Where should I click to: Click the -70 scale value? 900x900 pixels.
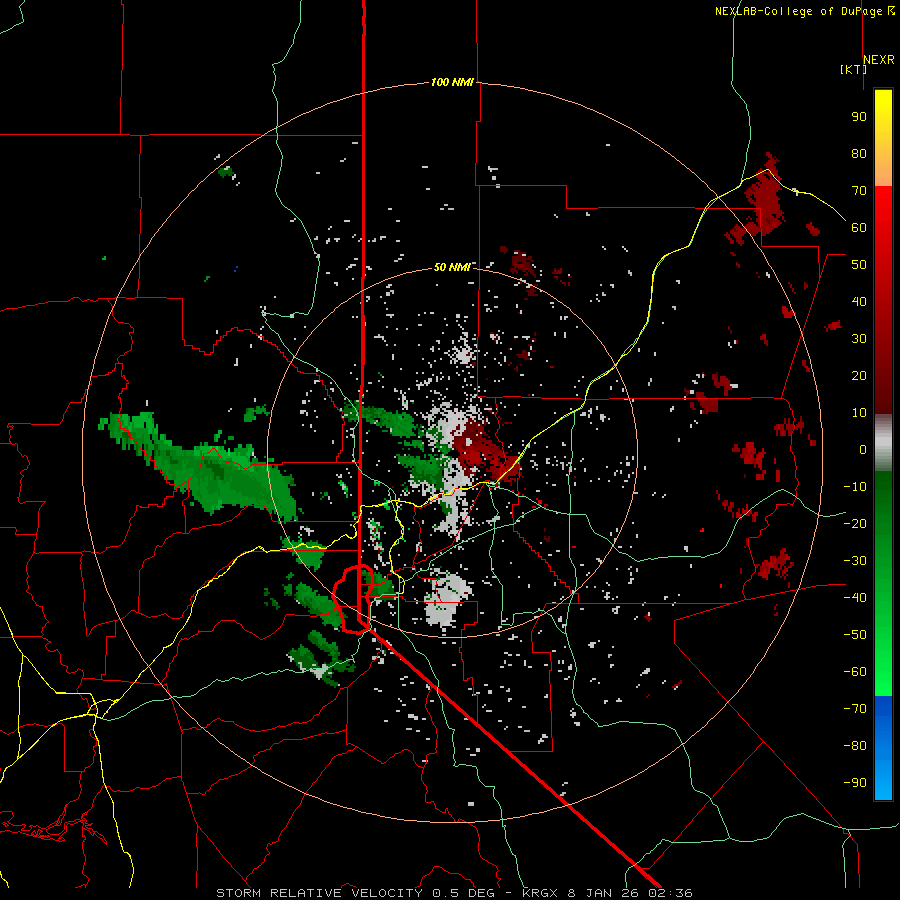click(x=855, y=709)
